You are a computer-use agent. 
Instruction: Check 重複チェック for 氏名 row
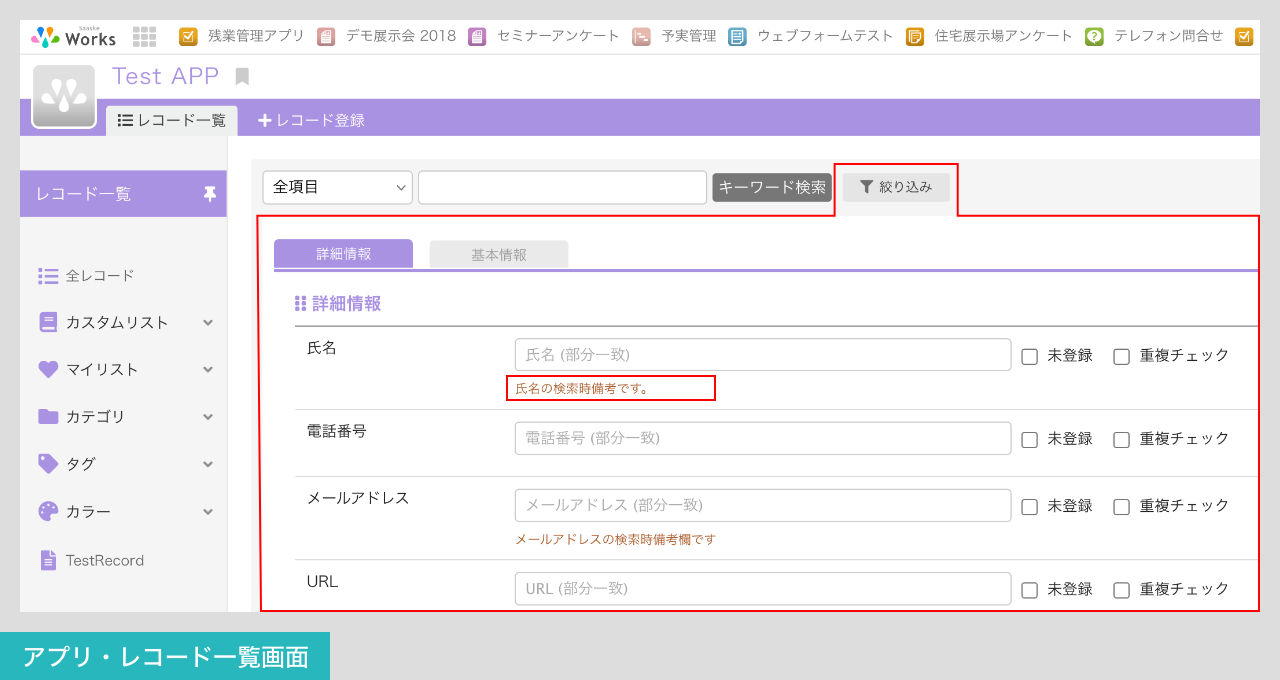click(x=1122, y=356)
